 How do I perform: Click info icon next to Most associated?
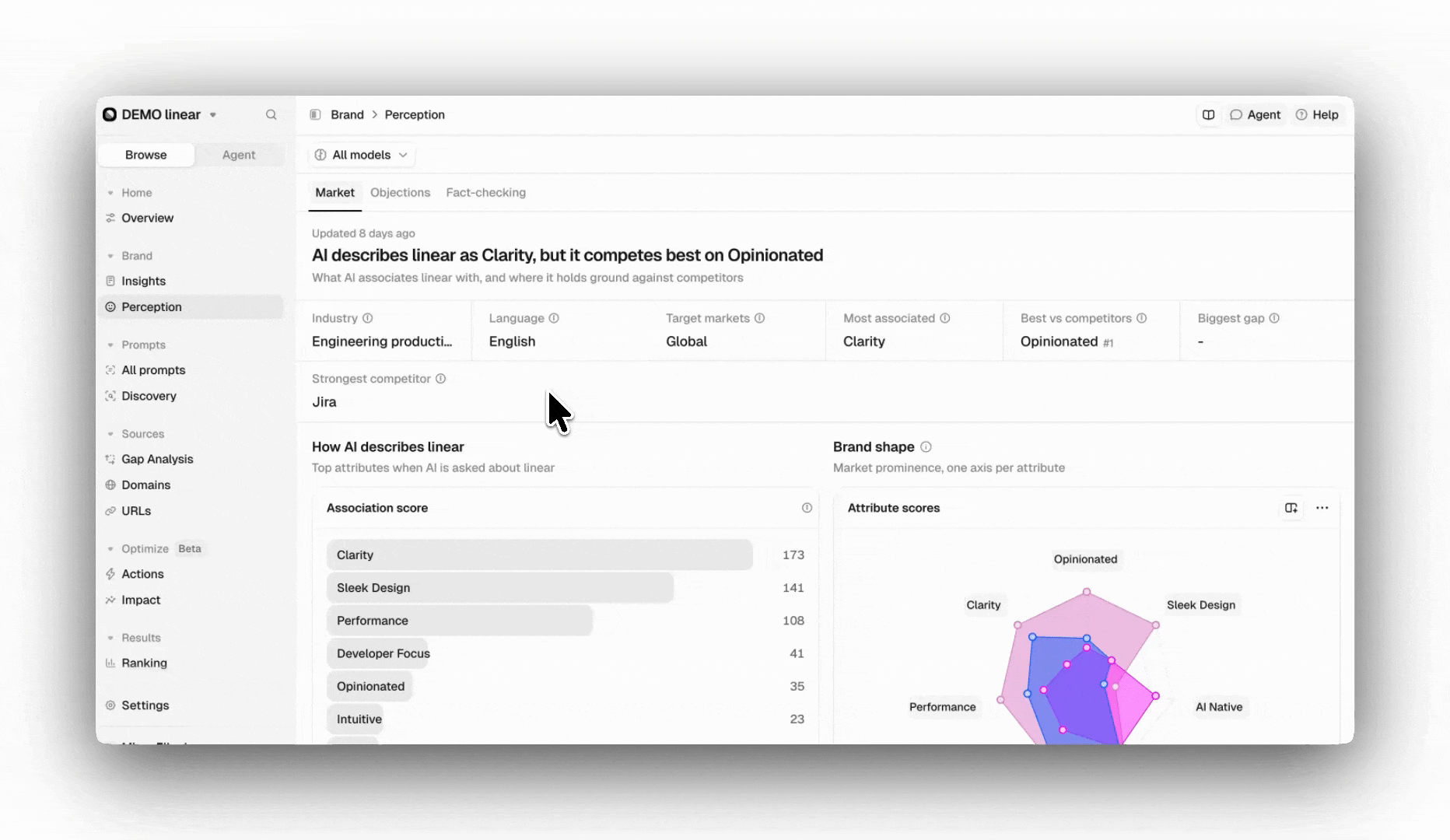[x=945, y=318]
